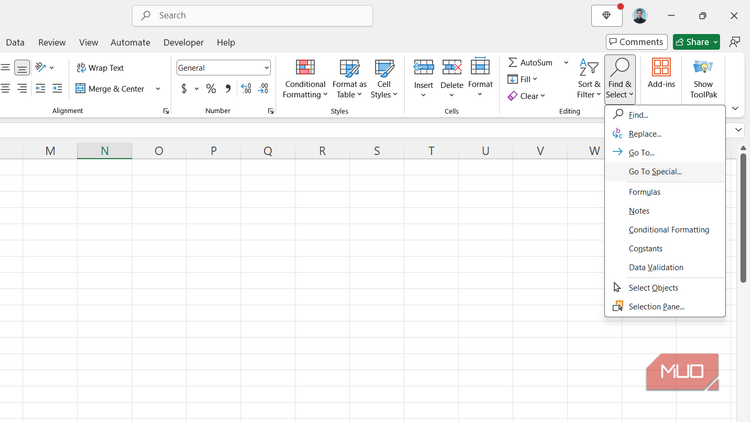Viewport: 750px width, 422px height.
Task: Click Show ToolPak button
Action: point(703,79)
